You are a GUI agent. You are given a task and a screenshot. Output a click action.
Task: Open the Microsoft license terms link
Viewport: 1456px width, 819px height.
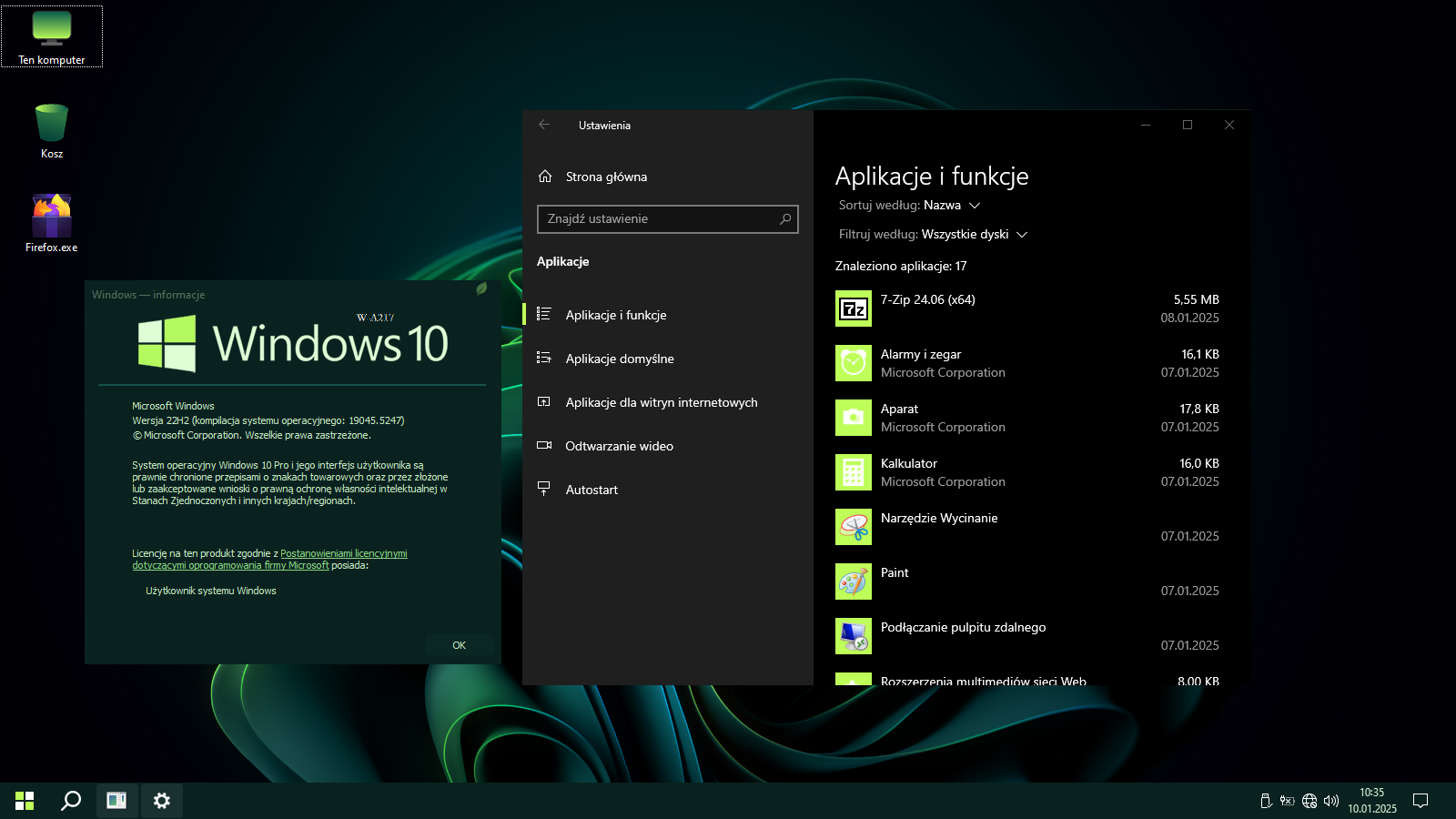coord(343,553)
